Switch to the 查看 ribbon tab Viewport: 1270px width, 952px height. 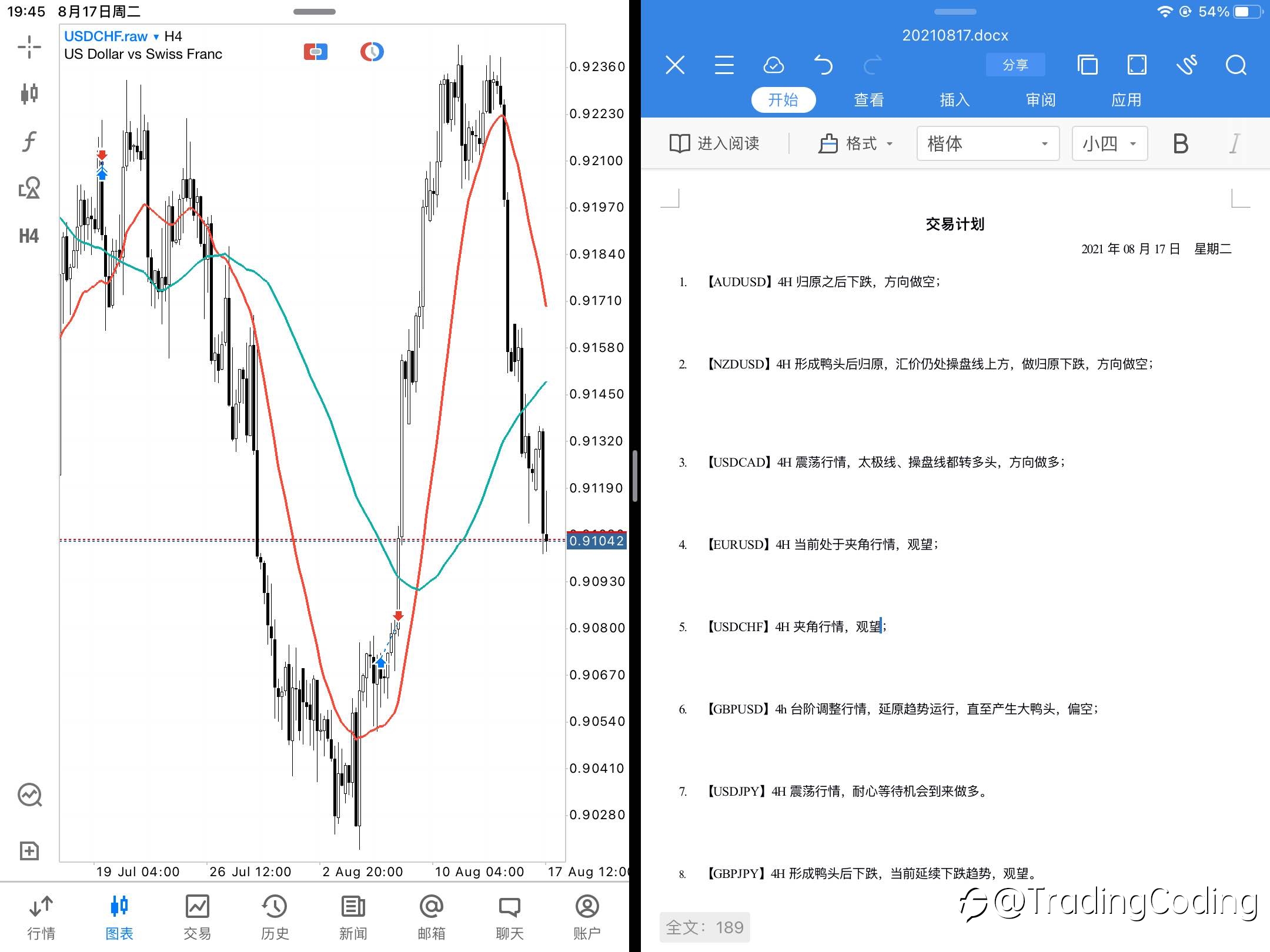tap(869, 100)
